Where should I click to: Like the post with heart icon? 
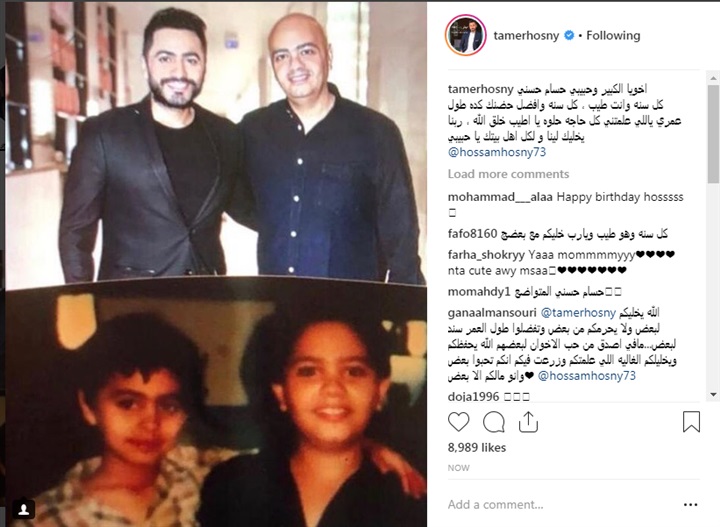[458, 422]
